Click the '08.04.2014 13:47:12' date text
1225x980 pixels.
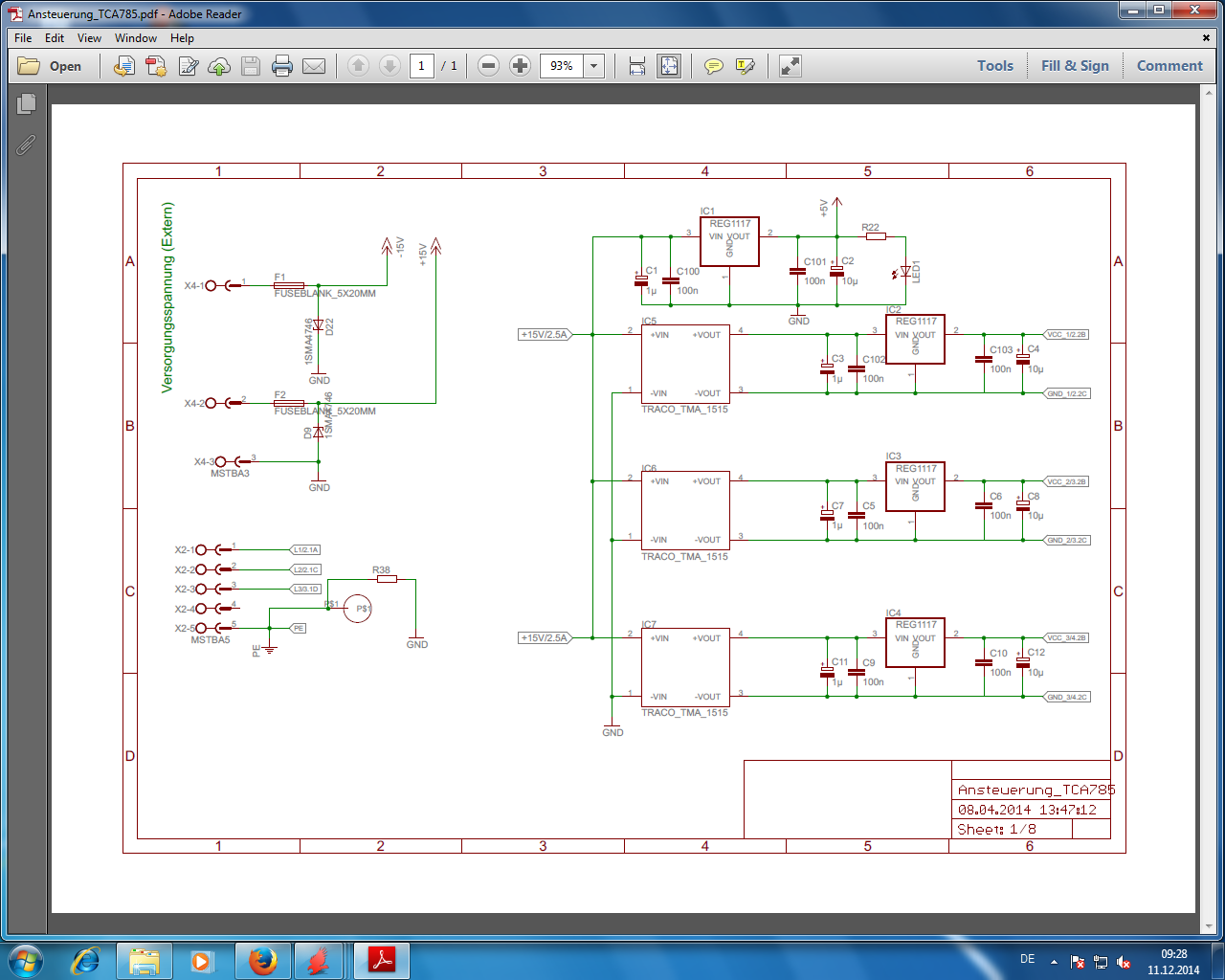(x=1028, y=810)
